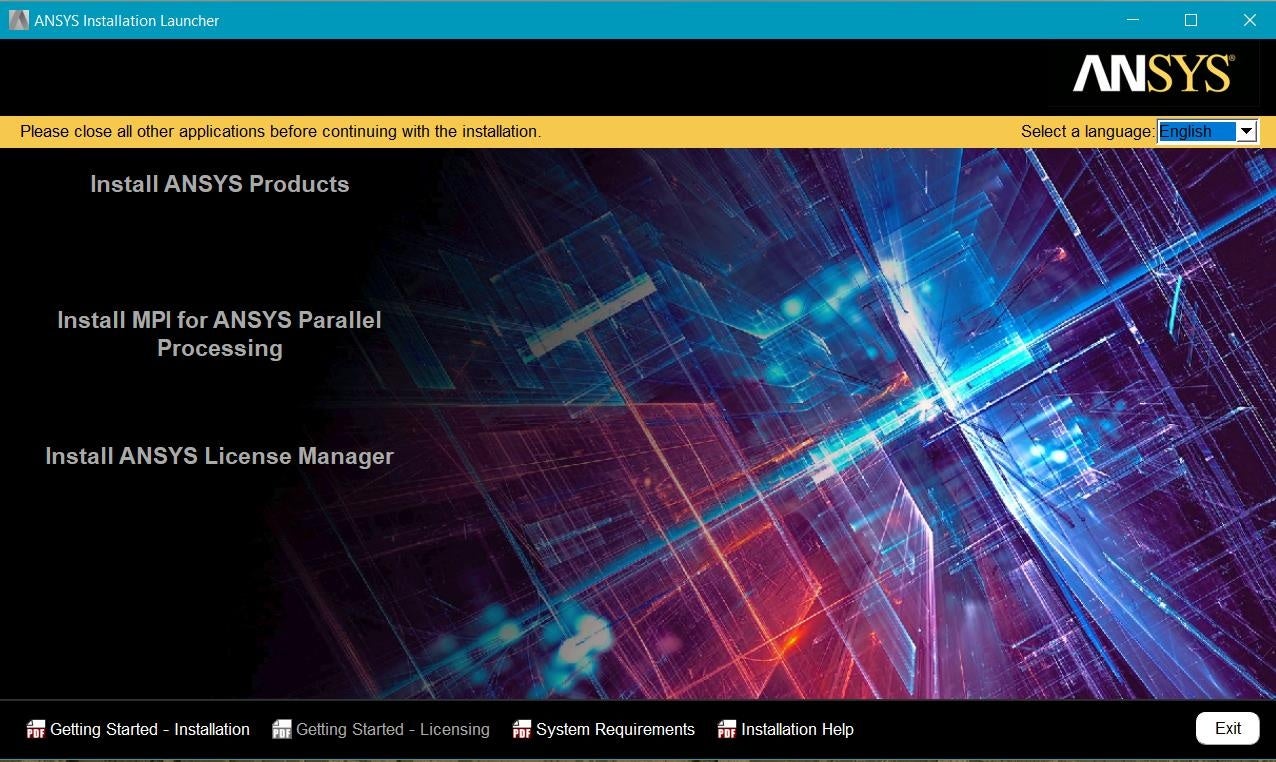
Task: Click PDF icon for Installation Help
Action: [x=727, y=729]
